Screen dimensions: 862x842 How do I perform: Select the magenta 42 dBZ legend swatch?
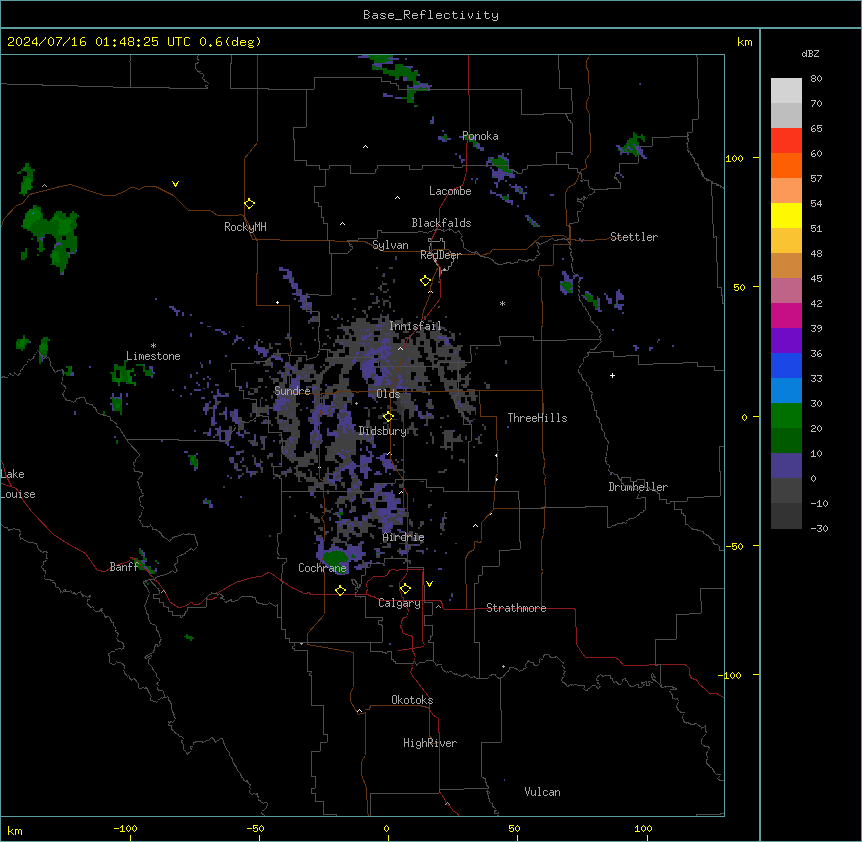click(786, 315)
